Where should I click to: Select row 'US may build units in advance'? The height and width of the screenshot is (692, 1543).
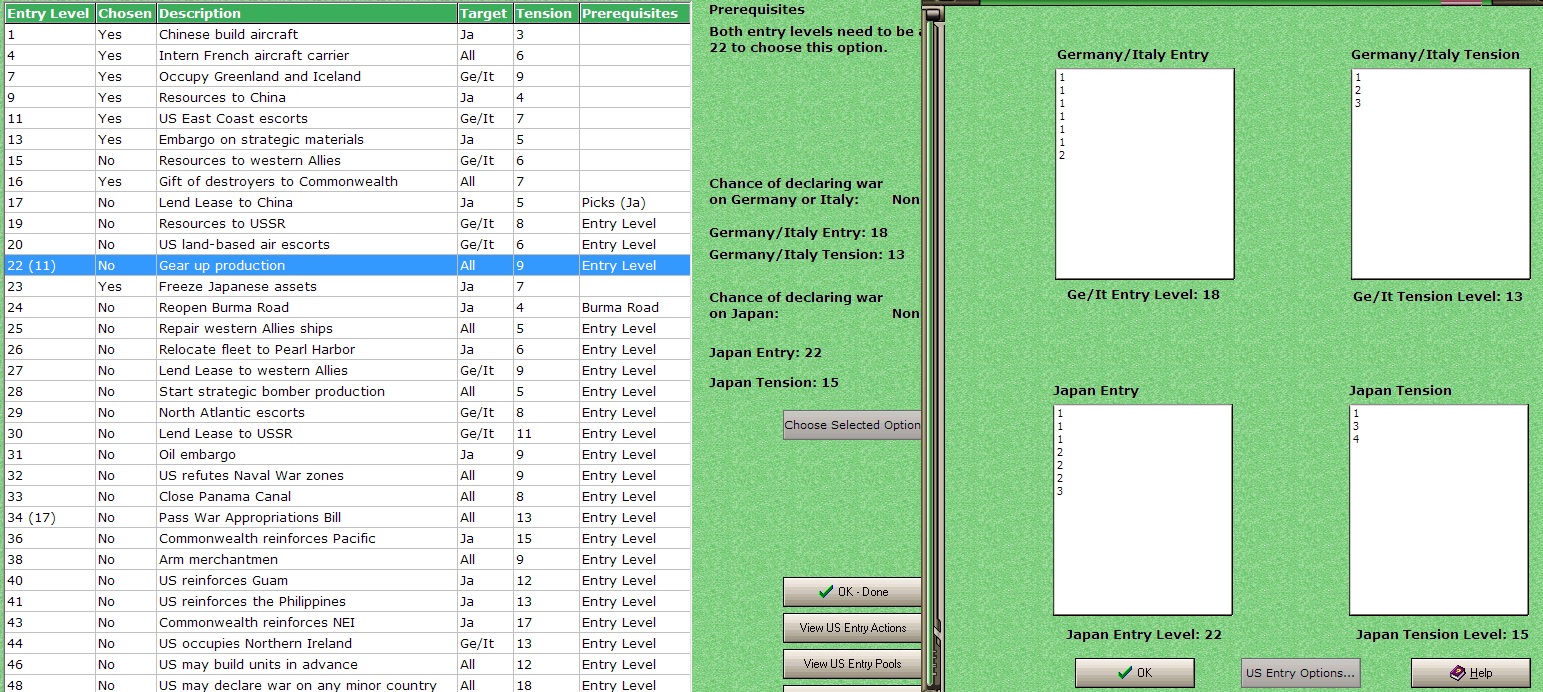pos(347,664)
